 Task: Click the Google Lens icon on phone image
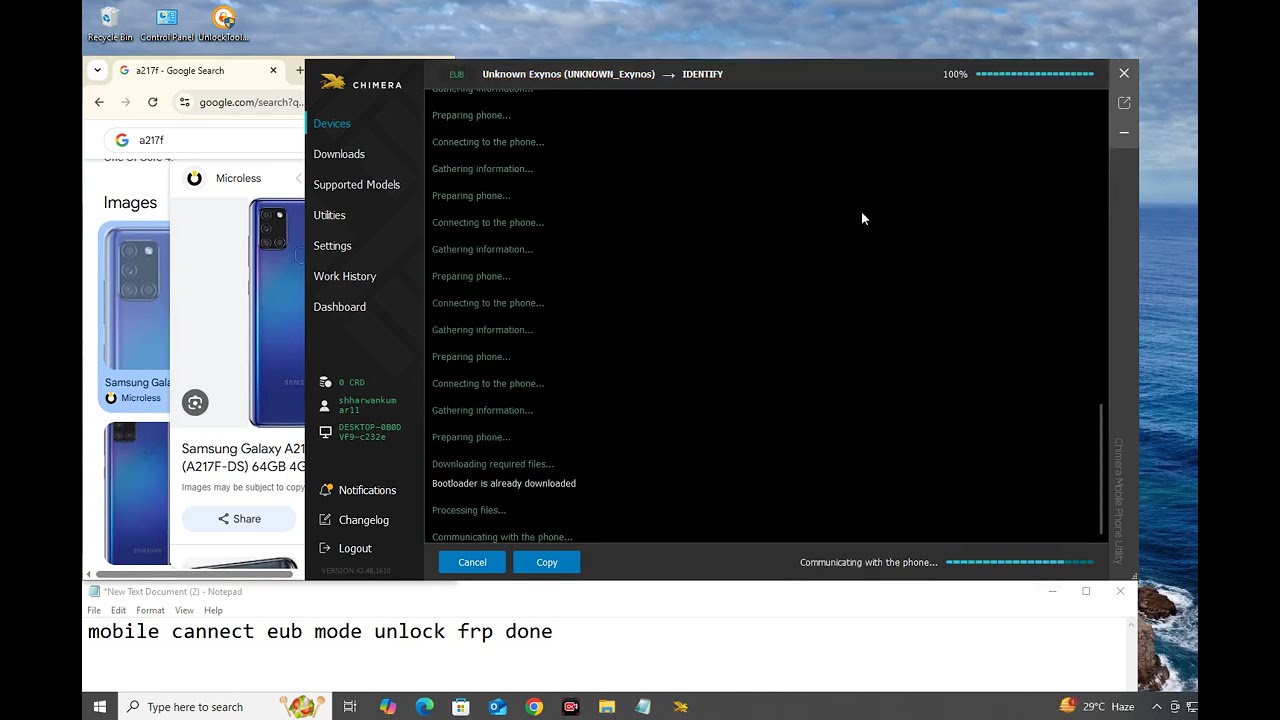pos(195,402)
